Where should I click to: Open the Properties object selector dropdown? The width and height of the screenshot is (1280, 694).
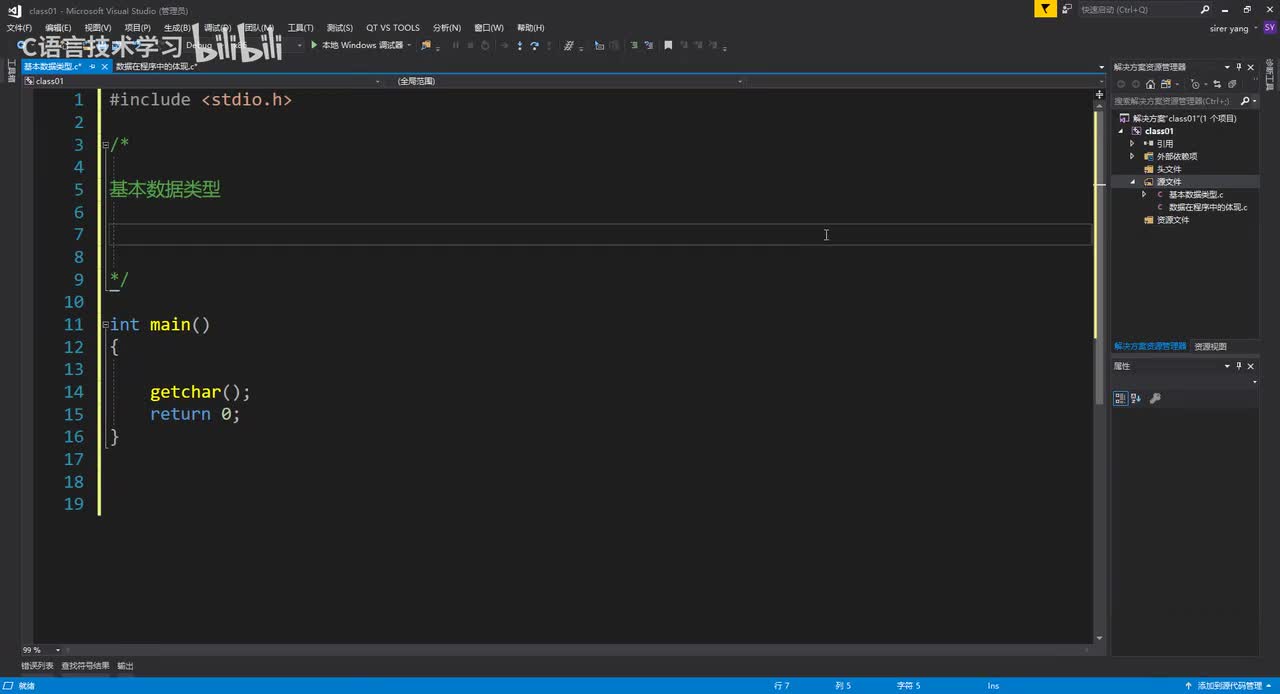point(1254,382)
